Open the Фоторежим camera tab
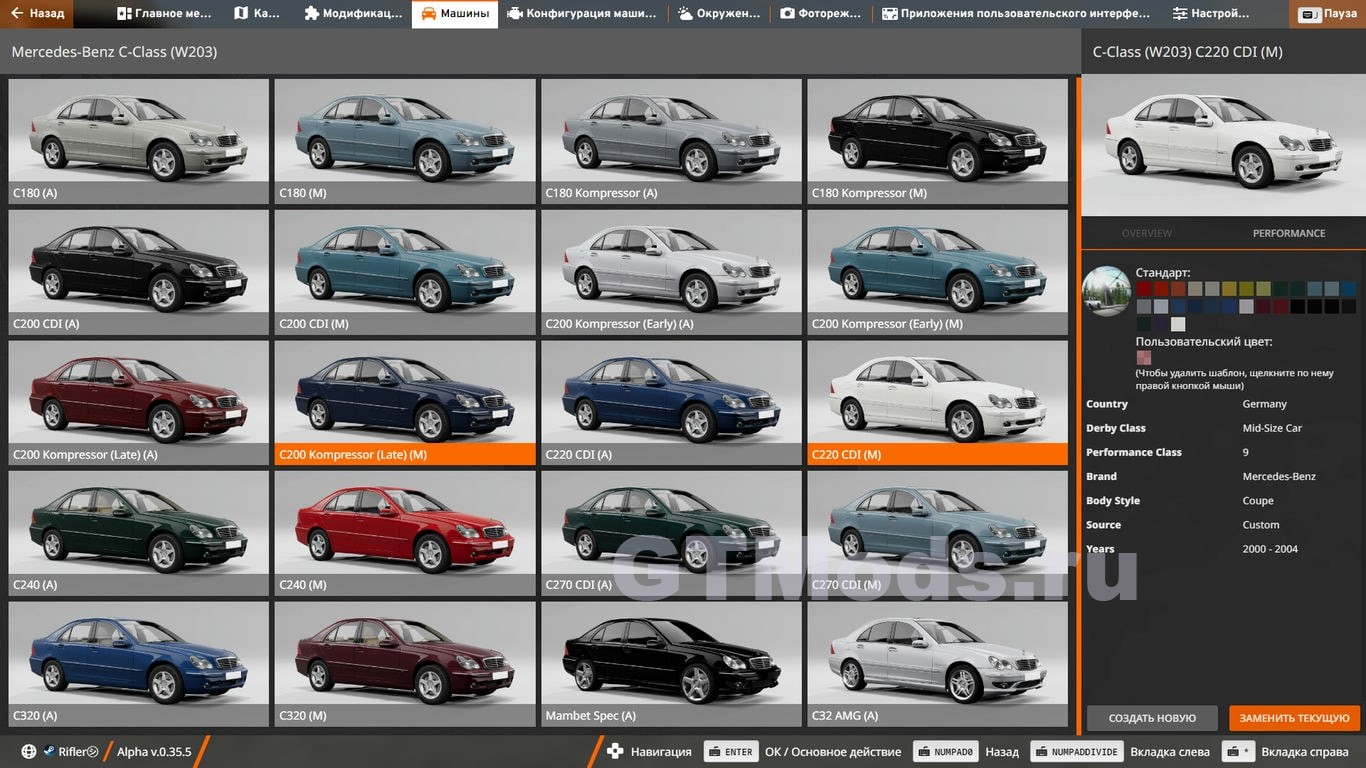Image resolution: width=1366 pixels, height=768 pixels. [x=821, y=14]
